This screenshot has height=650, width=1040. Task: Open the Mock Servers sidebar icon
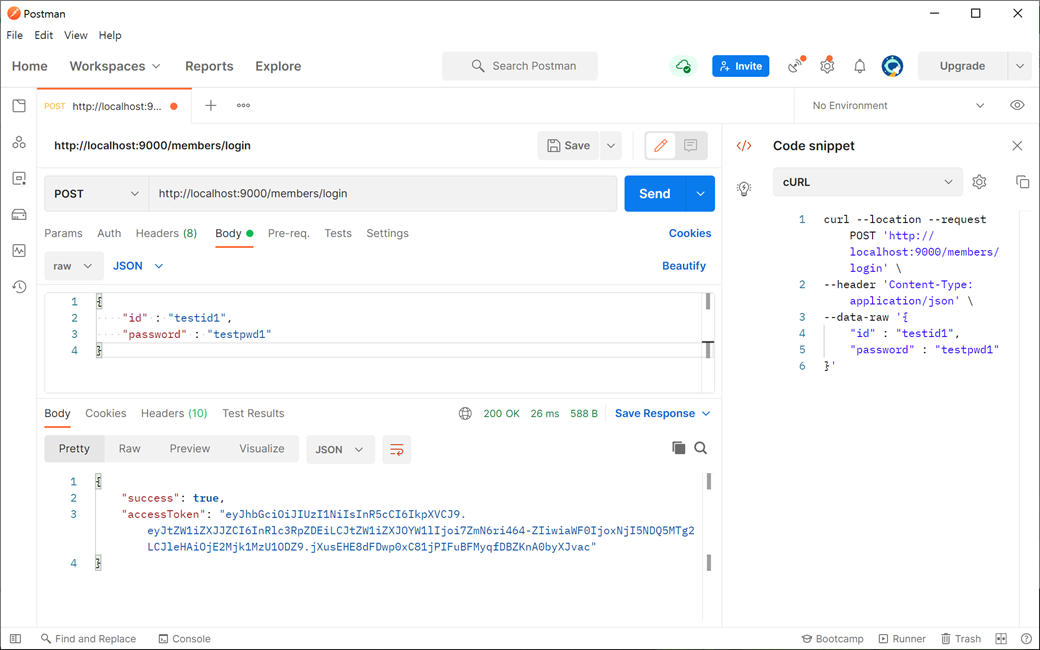point(19,214)
